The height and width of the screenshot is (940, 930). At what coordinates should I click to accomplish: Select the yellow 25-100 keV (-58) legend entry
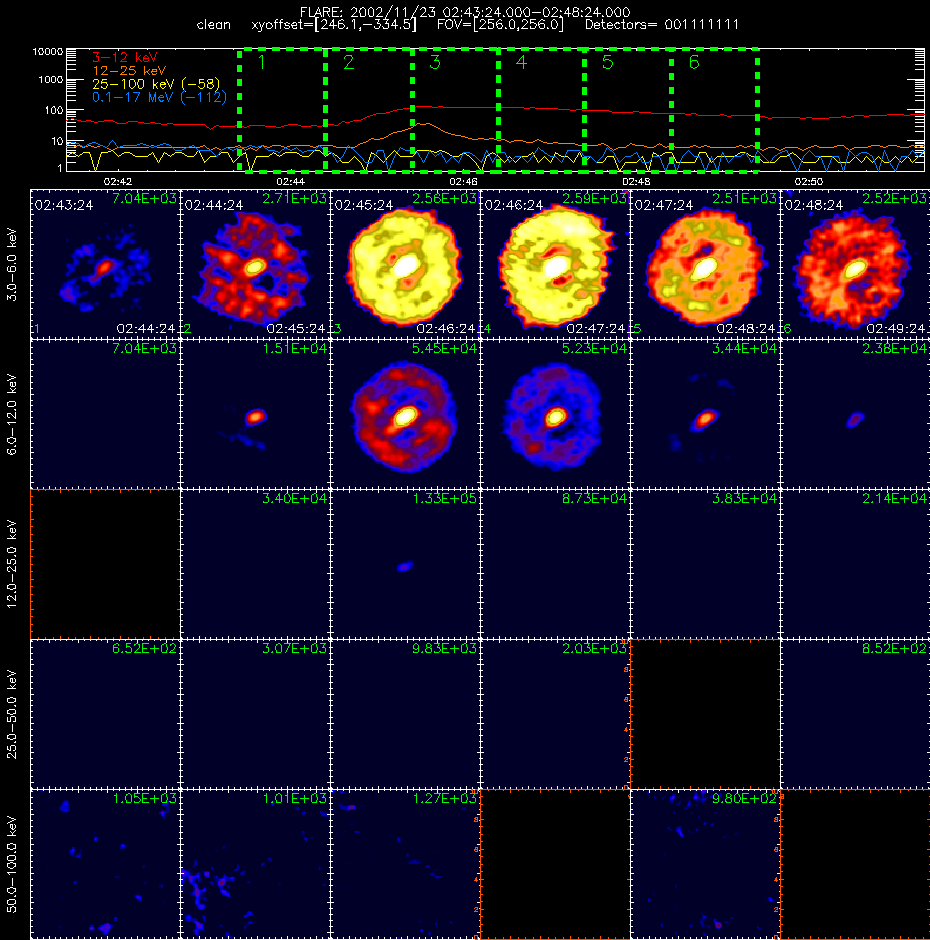156,84
